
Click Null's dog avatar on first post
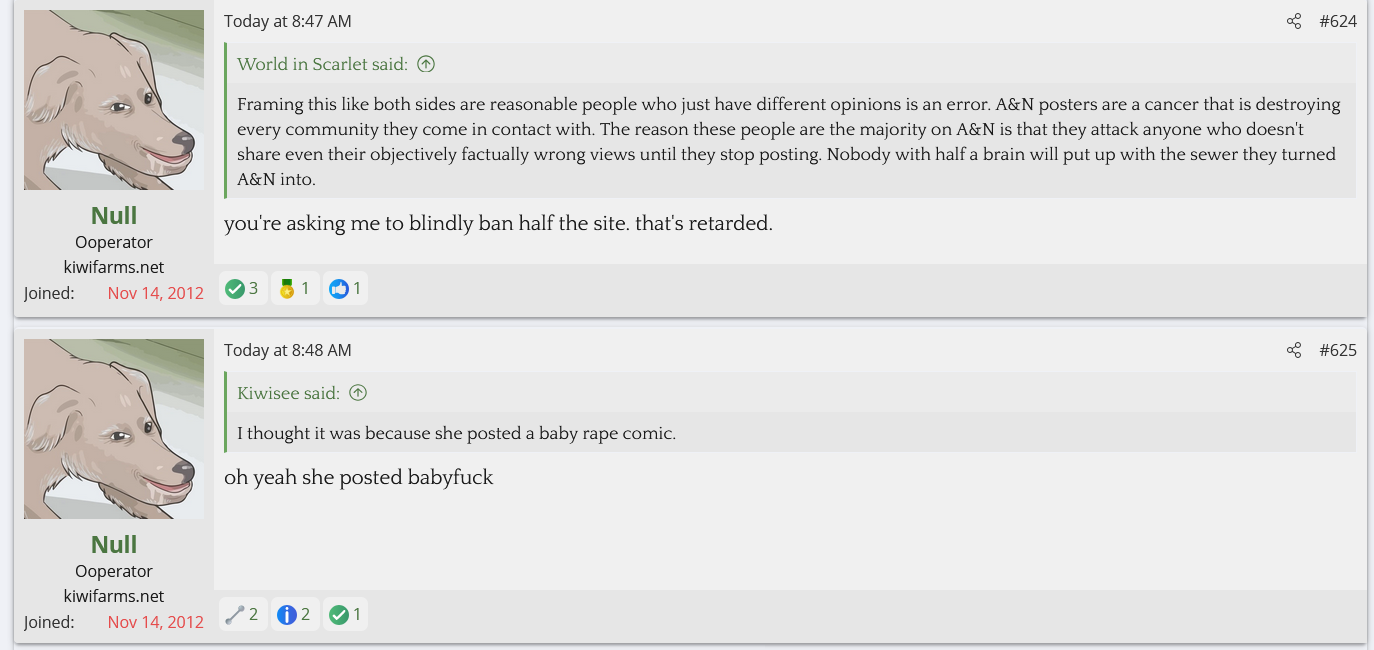tap(114, 100)
